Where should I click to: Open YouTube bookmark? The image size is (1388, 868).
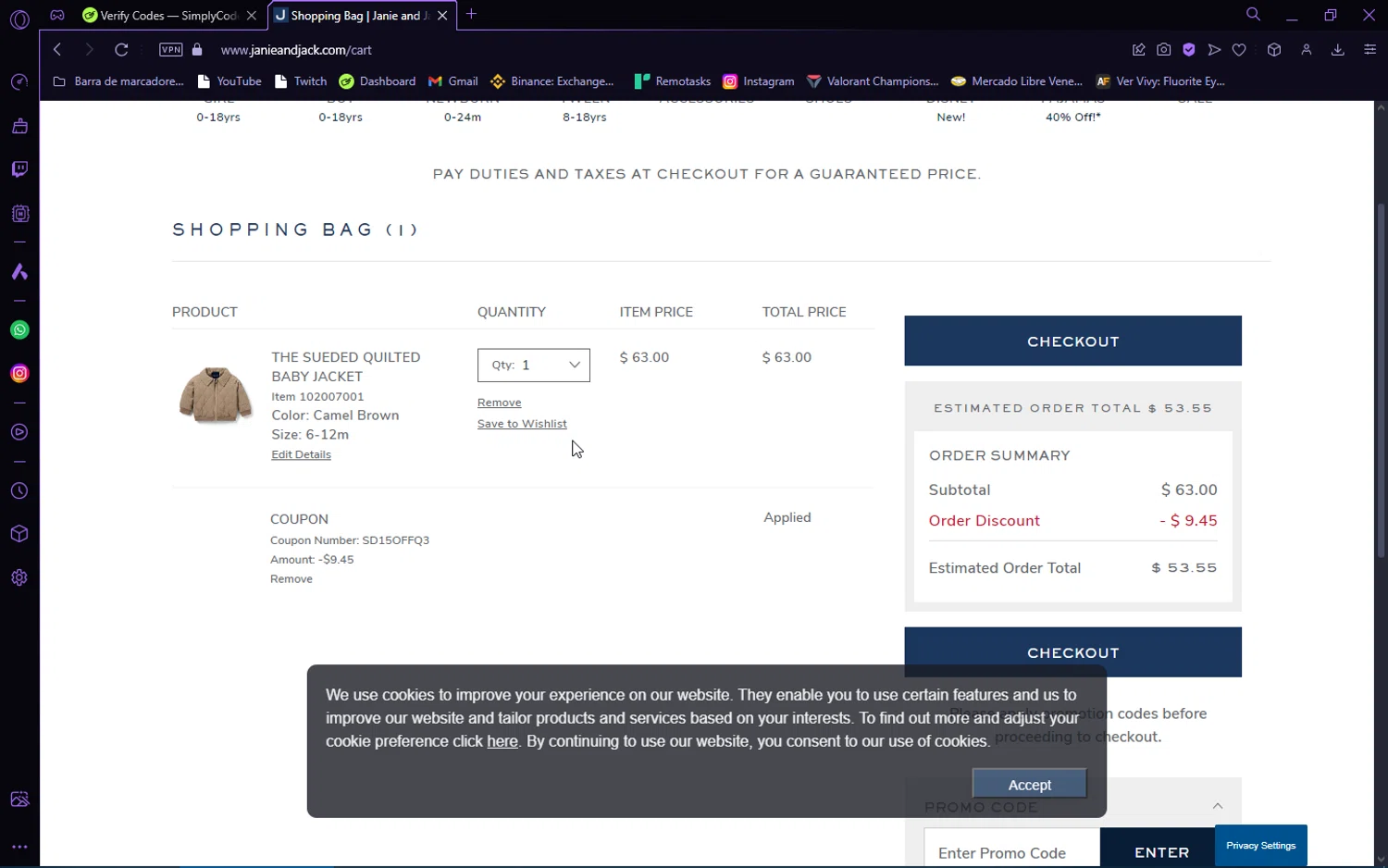[x=229, y=81]
